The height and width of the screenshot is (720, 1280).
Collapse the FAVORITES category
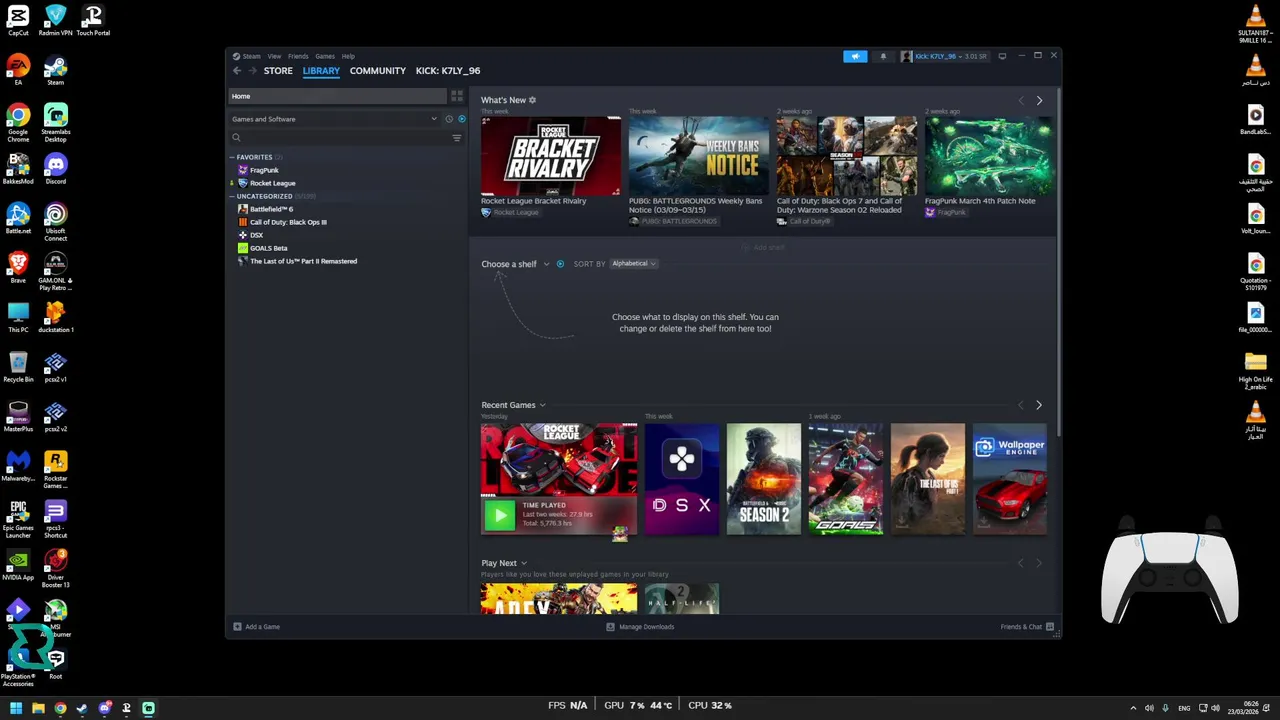click(232, 157)
